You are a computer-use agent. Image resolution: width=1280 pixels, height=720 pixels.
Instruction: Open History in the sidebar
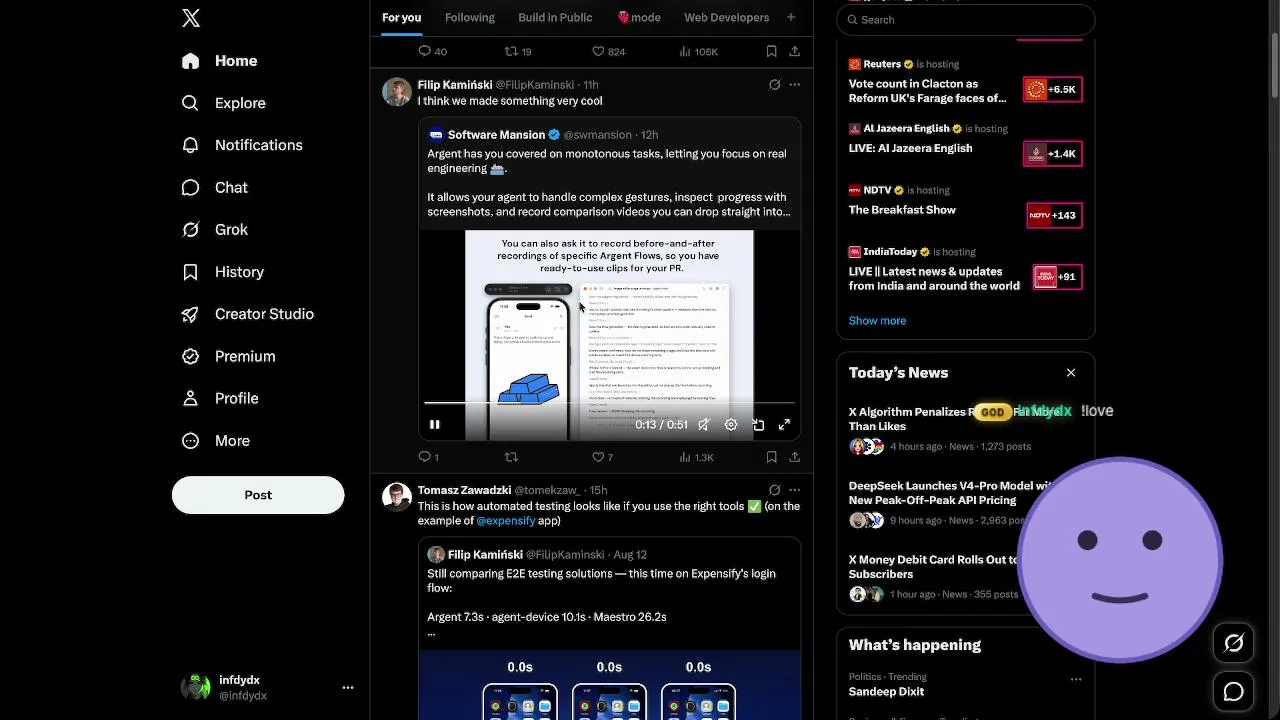223,272
